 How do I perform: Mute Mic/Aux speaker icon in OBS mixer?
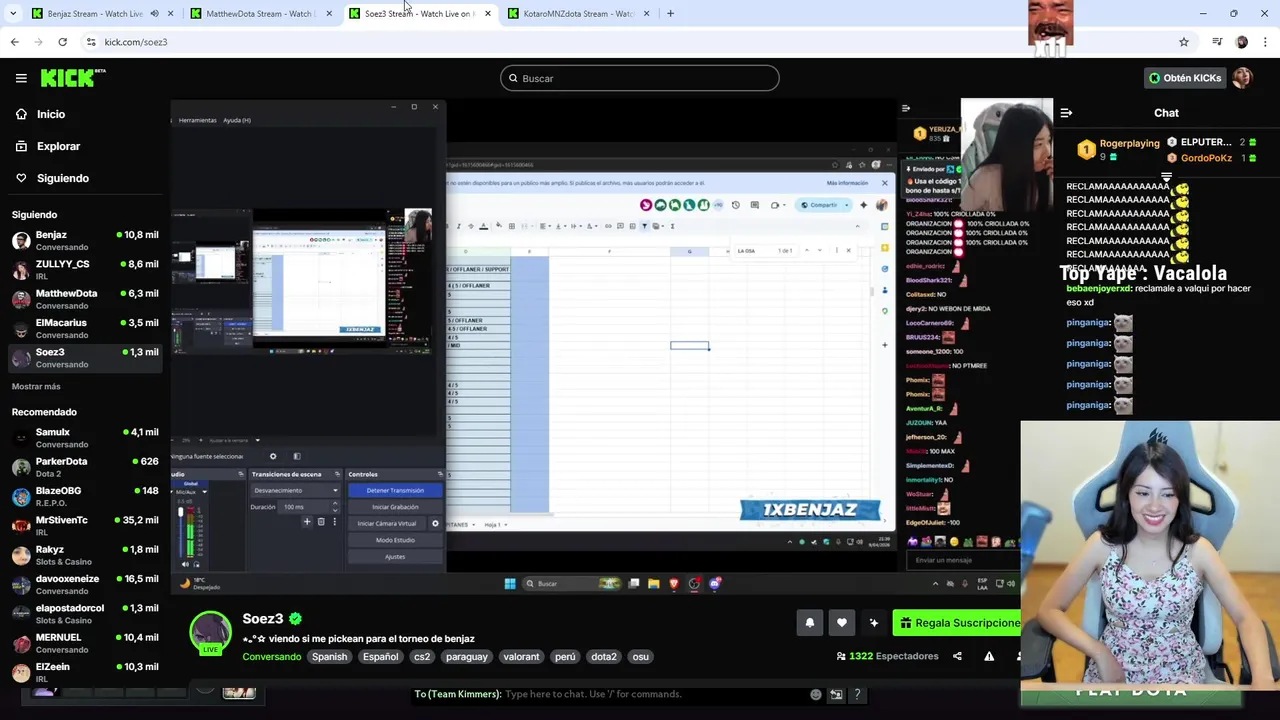(x=185, y=565)
